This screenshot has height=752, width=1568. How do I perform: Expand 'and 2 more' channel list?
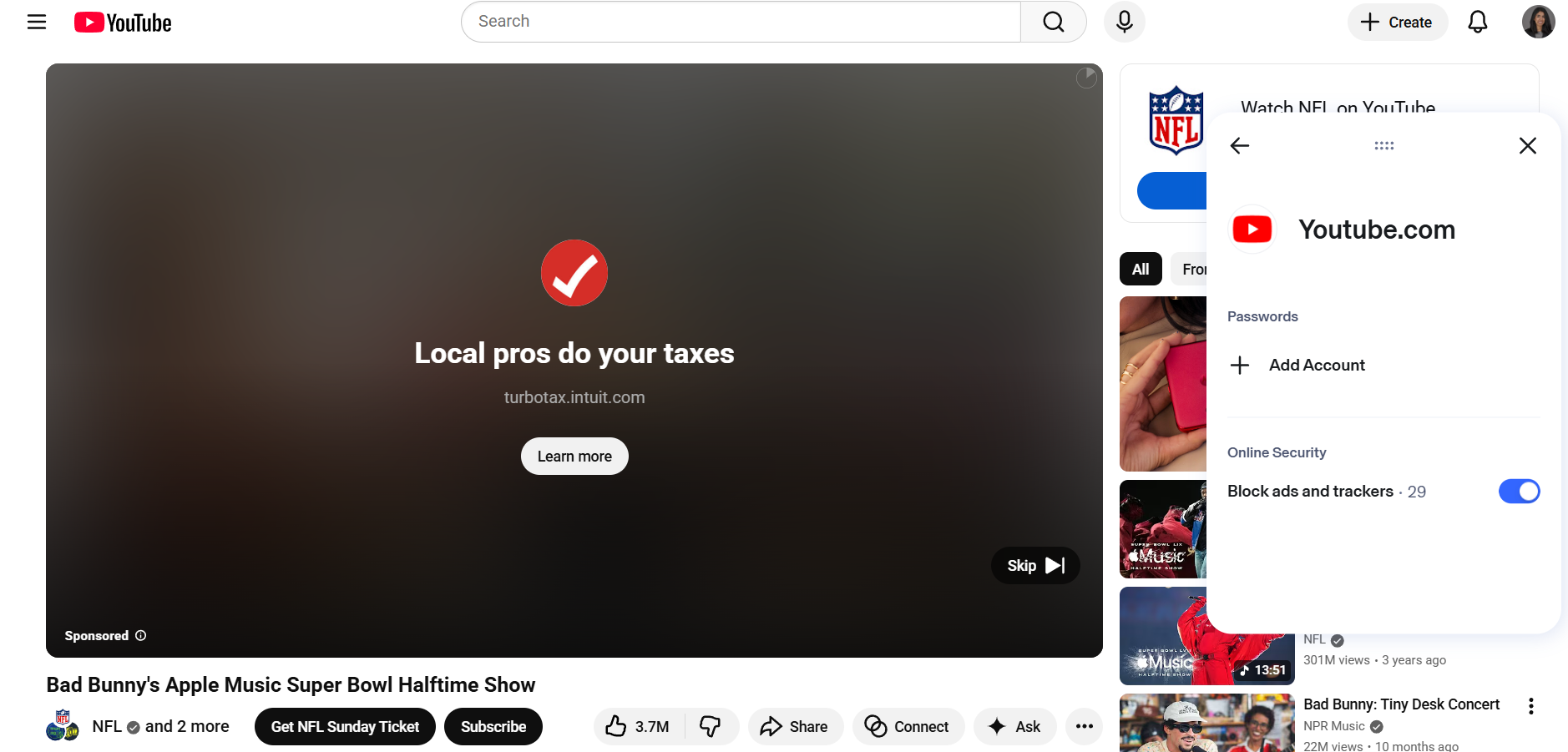coord(185,726)
